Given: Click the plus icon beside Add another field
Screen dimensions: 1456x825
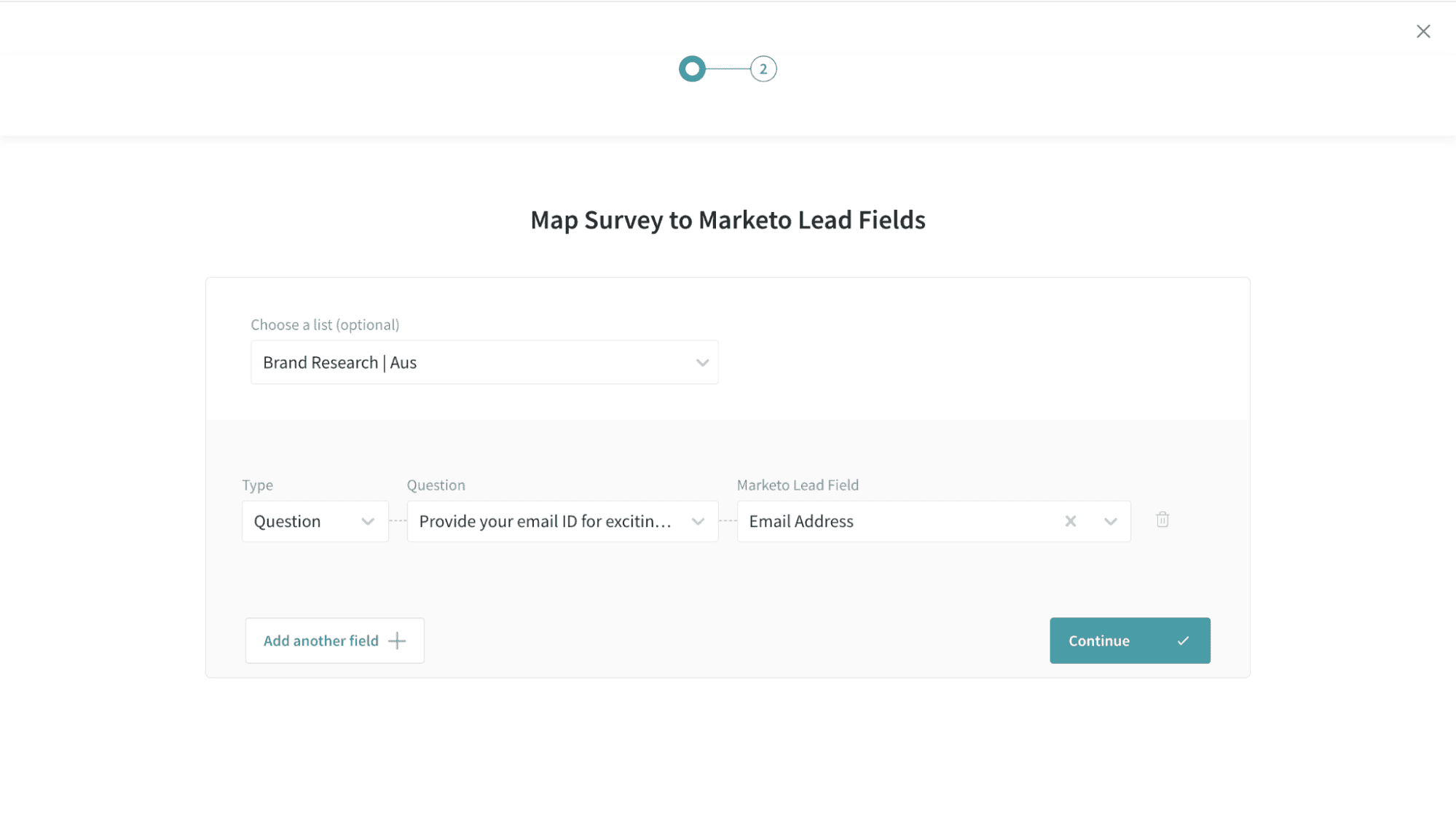Looking at the screenshot, I should 397,641.
